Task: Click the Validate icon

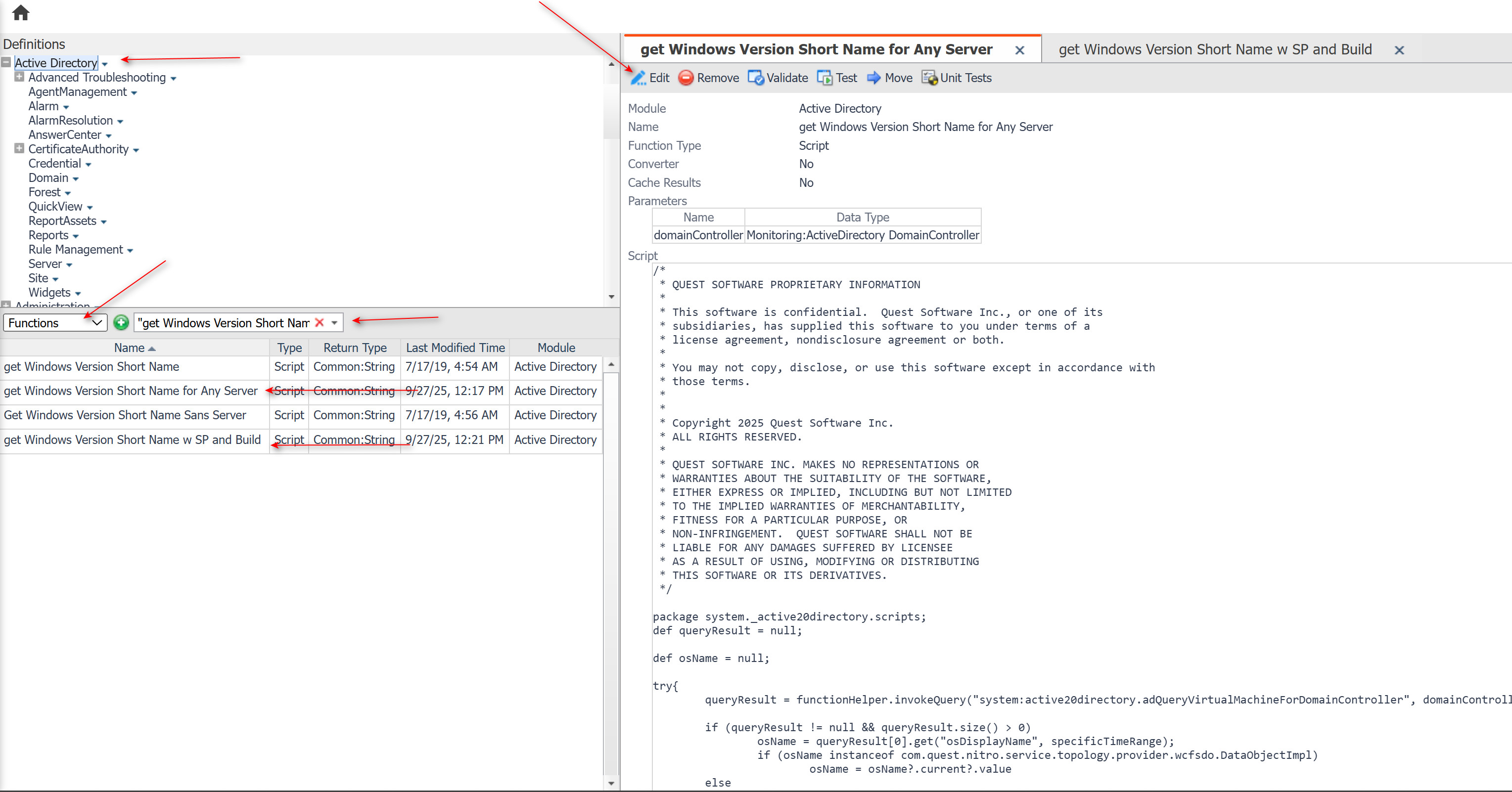Action: click(x=755, y=78)
